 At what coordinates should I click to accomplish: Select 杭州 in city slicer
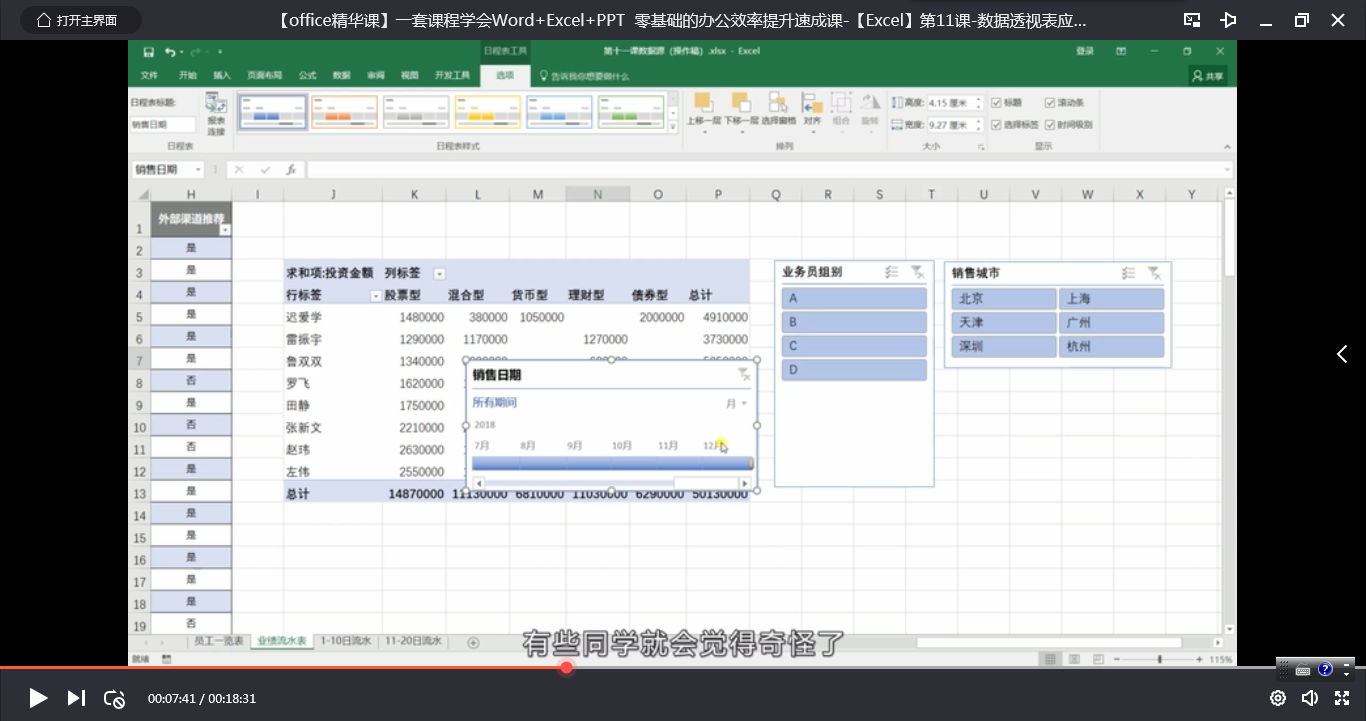[x=1111, y=347]
